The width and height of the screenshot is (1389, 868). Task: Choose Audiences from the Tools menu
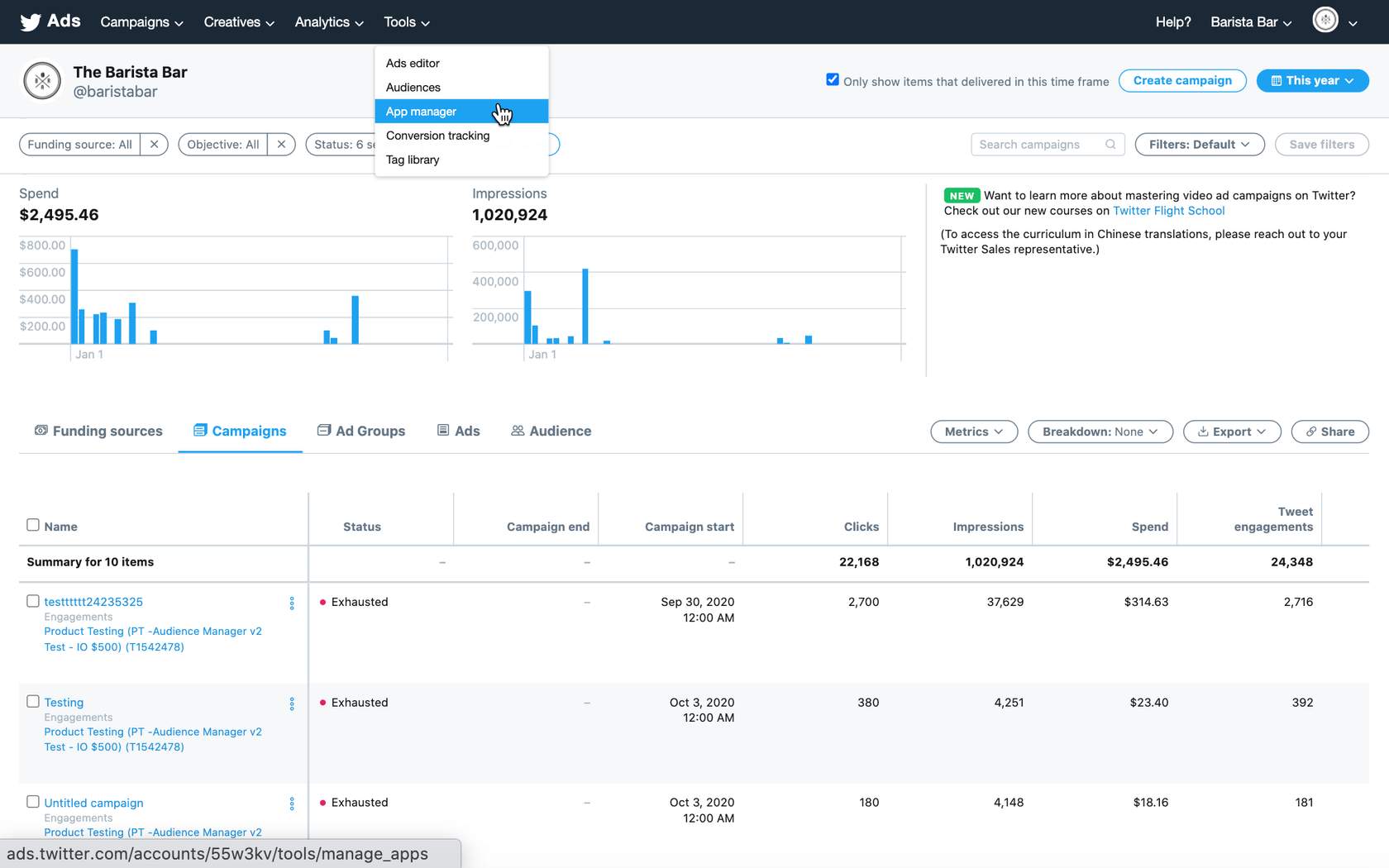(461, 88)
